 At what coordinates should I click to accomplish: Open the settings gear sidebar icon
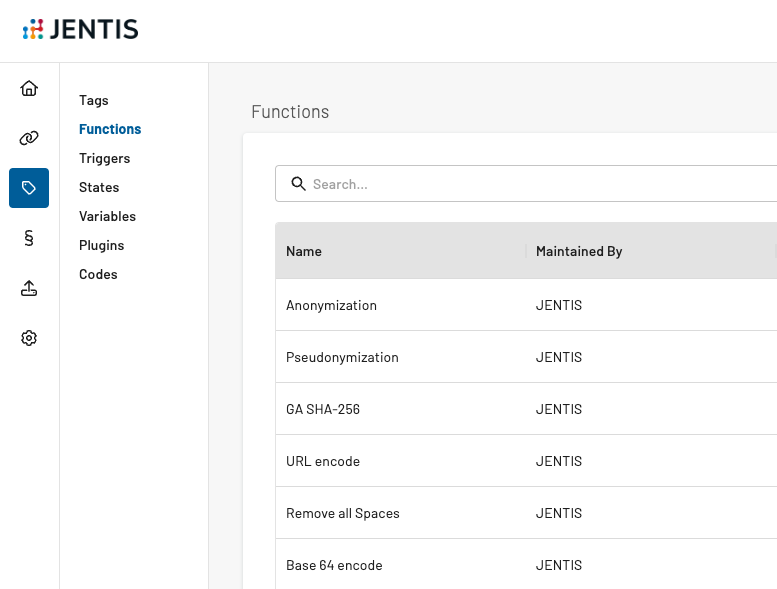[29, 338]
